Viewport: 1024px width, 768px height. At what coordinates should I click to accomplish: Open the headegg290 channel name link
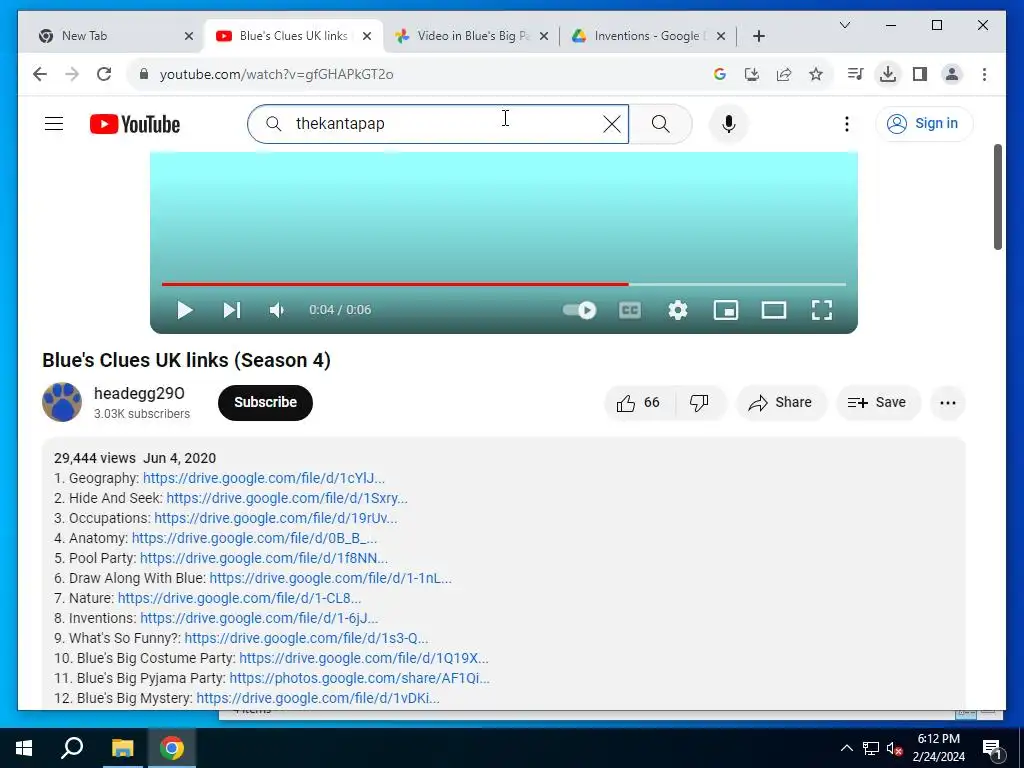[x=139, y=393]
